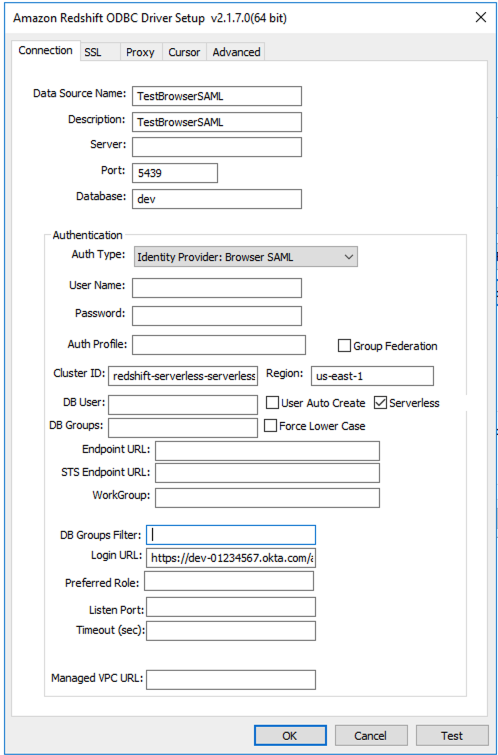Focus the Password input box

217,316
